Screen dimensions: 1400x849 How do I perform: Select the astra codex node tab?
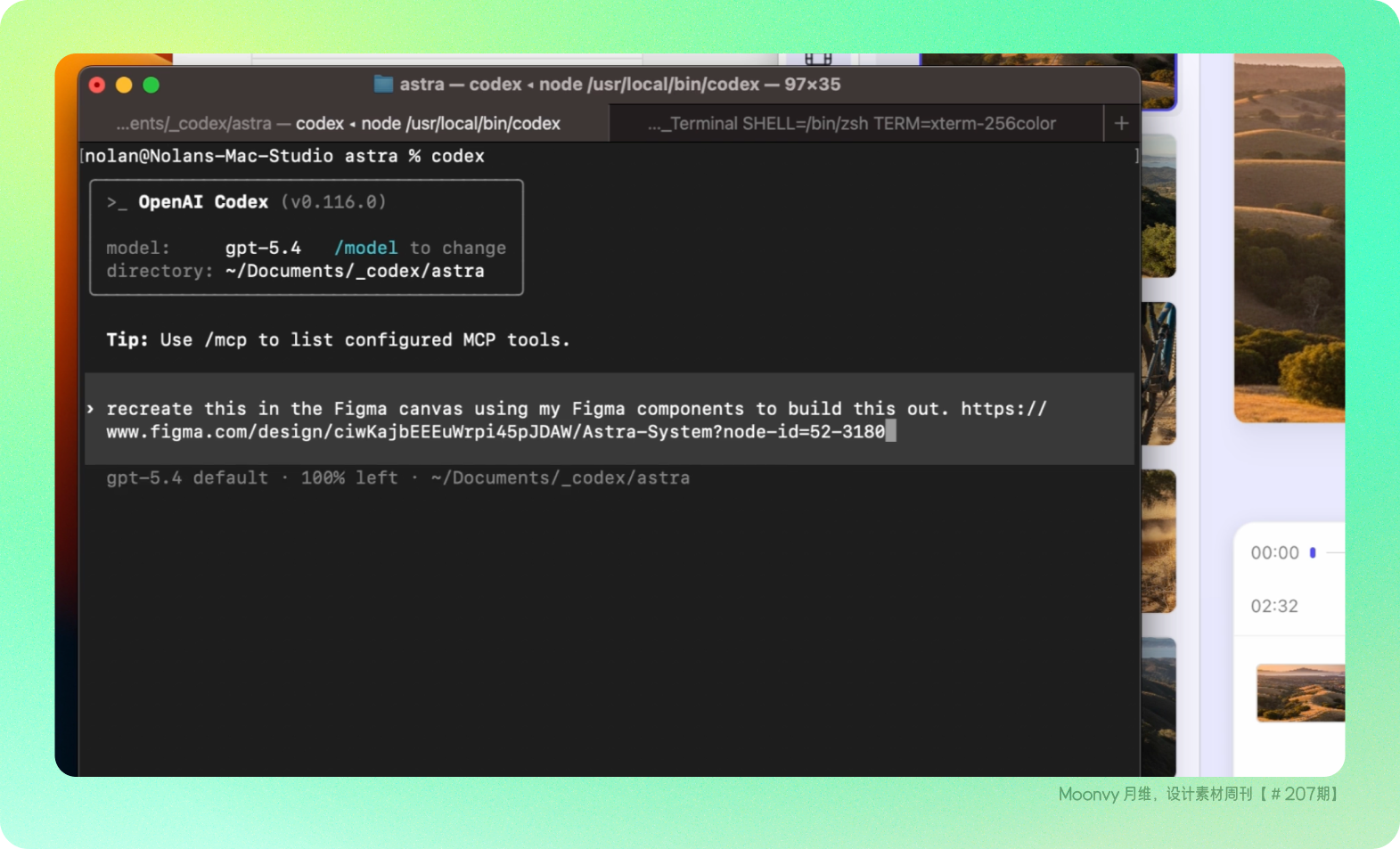(339, 124)
